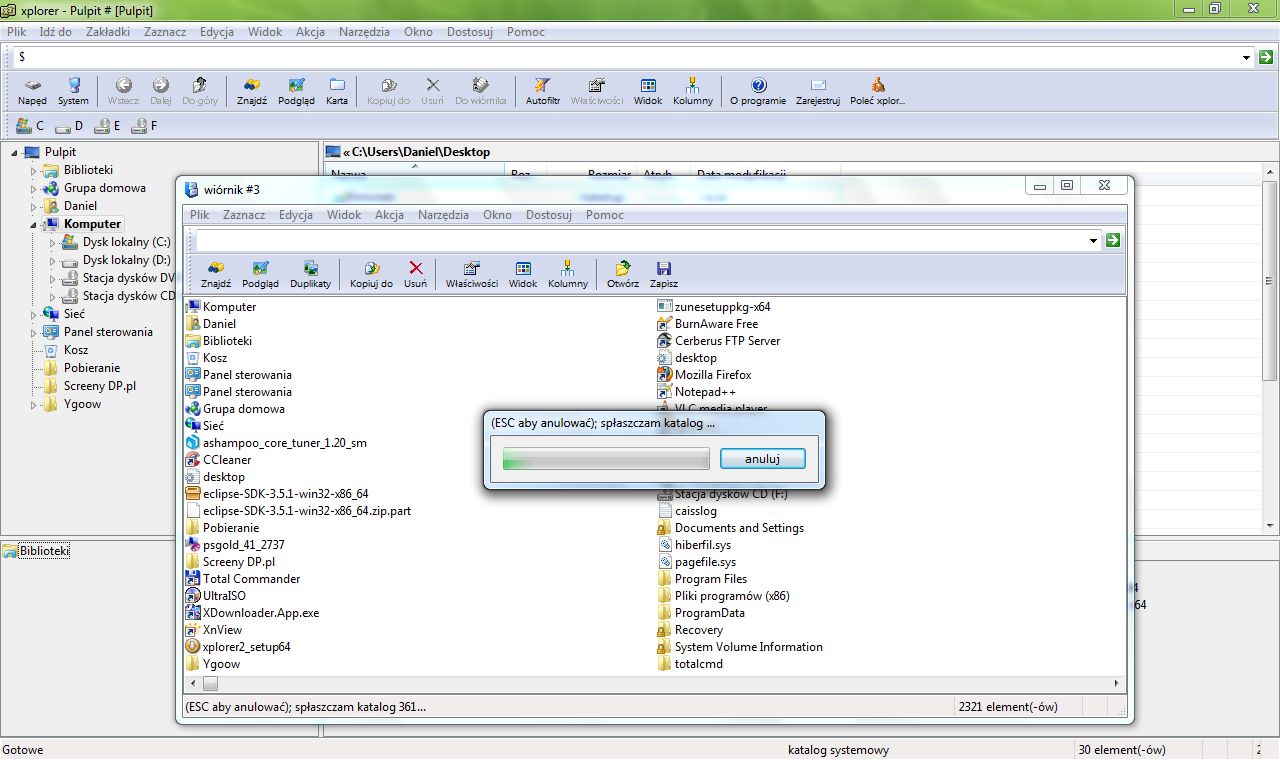Click Kolumny in the wiórnik toolbar

point(568,275)
